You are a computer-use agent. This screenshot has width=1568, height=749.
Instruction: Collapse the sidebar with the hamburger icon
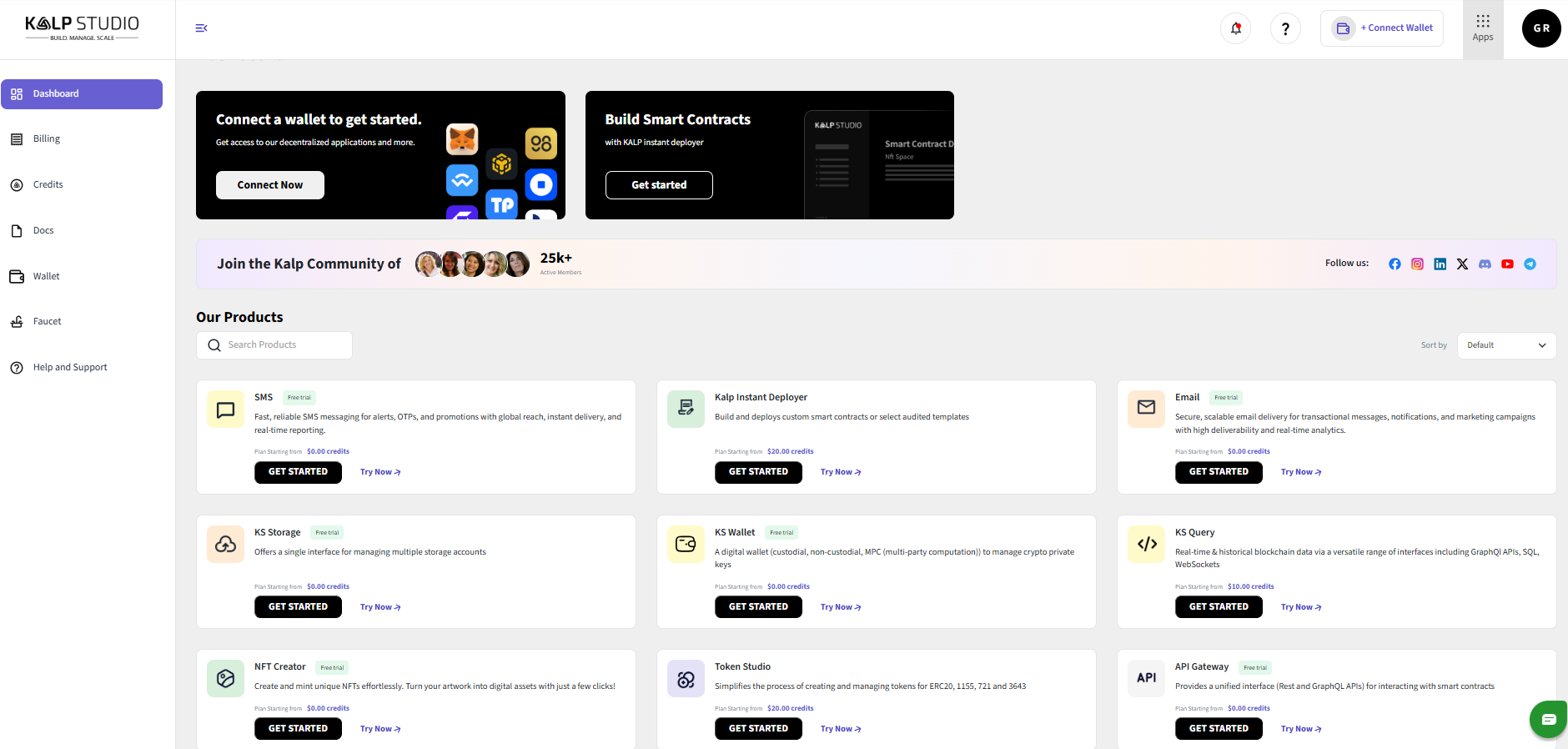click(201, 28)
